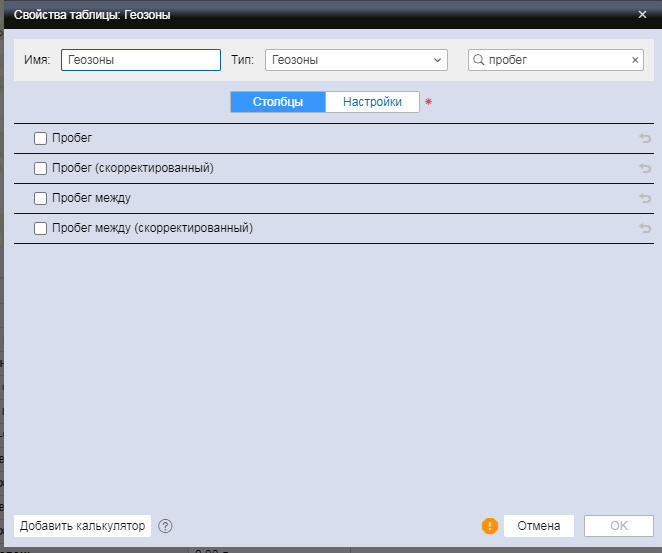Click reset arrow icon for Пробег между row
This screenshot has width=662, height=553.
[644, 199]
